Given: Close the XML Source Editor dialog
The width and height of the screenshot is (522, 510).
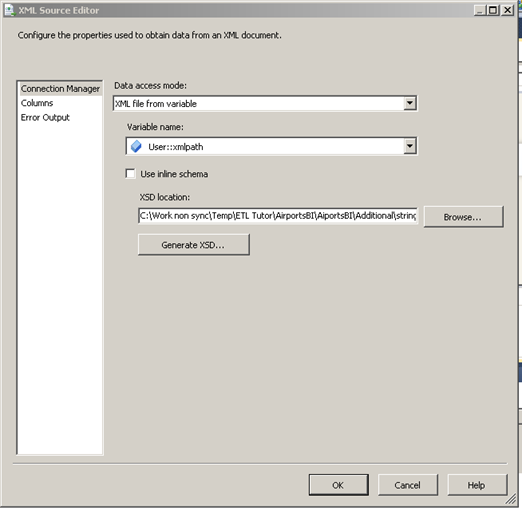Looking at the screenshot, I should click(x=507, y=10).
